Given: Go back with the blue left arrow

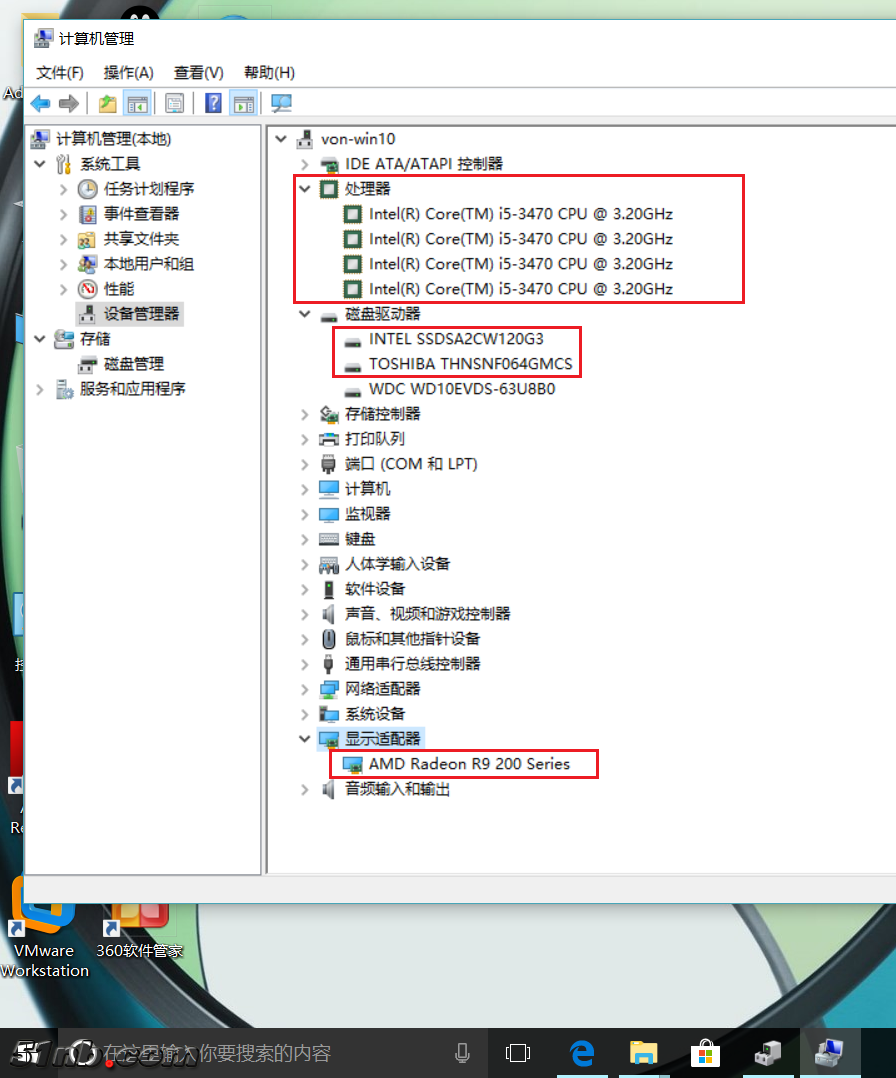Looking at the screenshot, I should (41, 104).
